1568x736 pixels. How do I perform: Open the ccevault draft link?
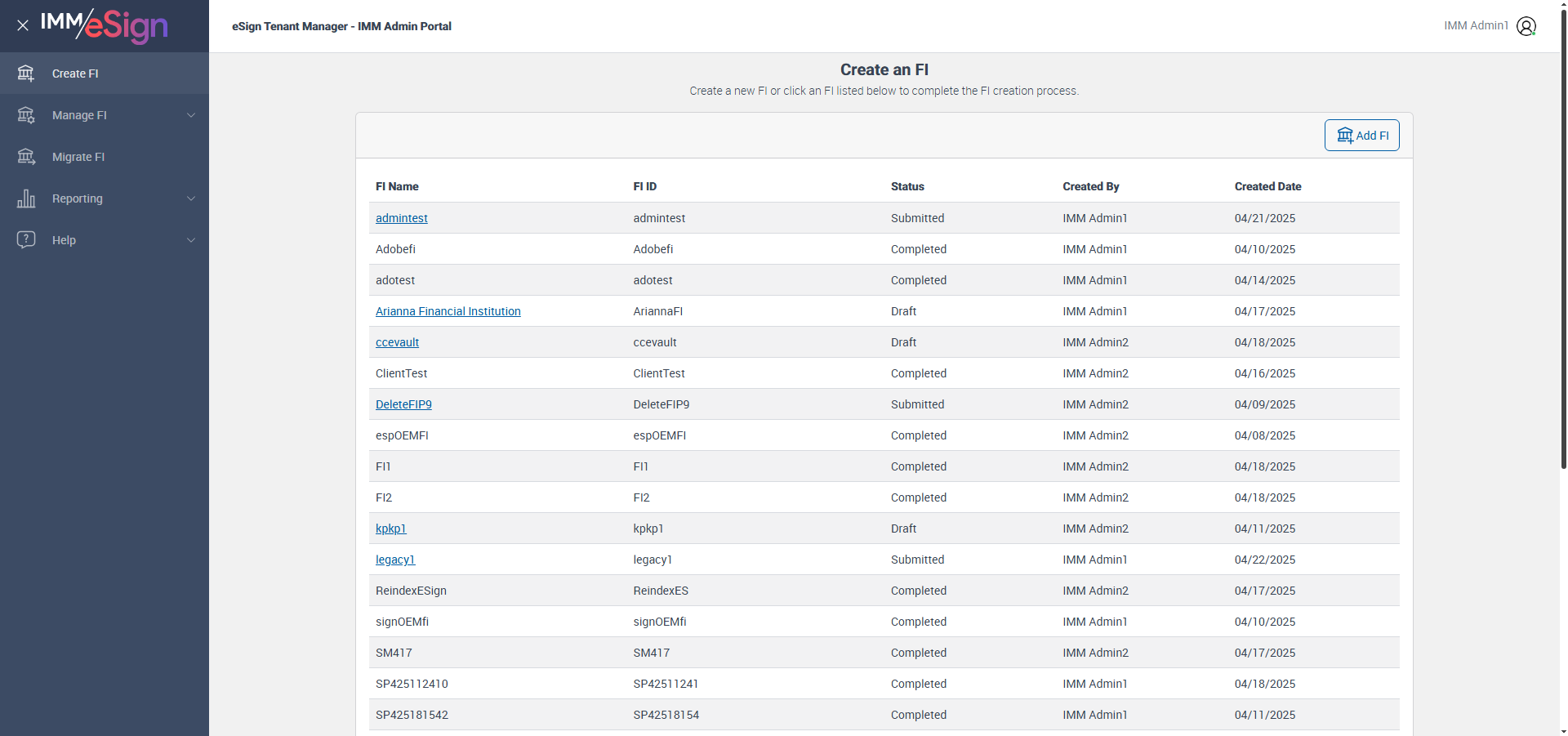tap(397, 342)
